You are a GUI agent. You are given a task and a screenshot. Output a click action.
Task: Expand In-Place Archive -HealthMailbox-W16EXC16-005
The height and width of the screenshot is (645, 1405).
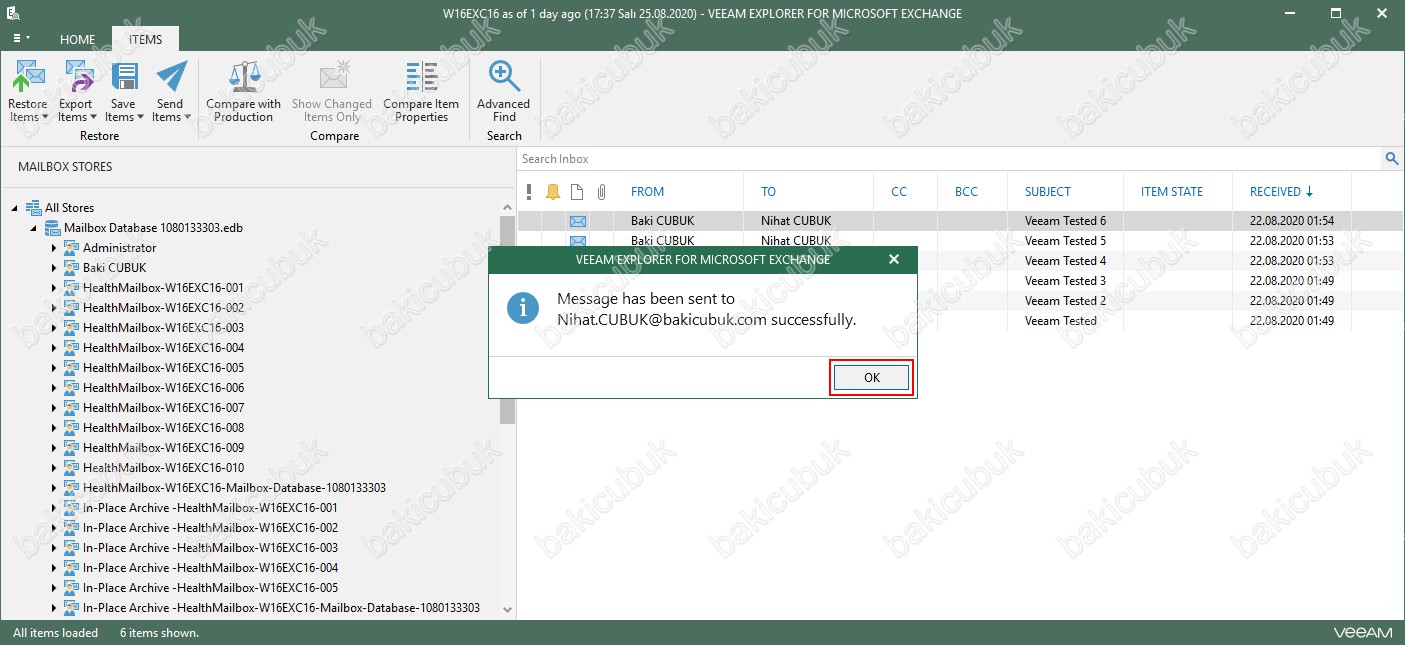[x=54, y=588]
